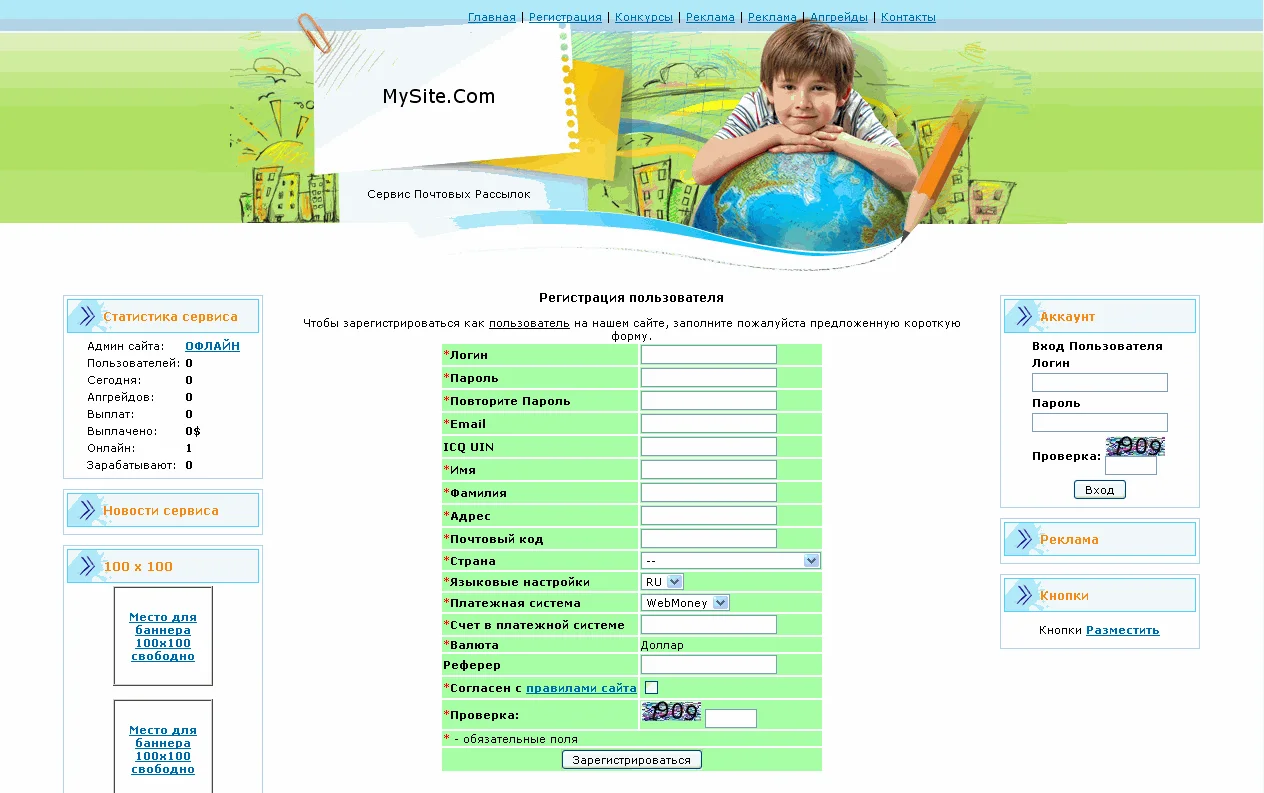The image size is (1264, 793).
Task: Open the Апгрейды navigation link
Action: pos(839,17)
